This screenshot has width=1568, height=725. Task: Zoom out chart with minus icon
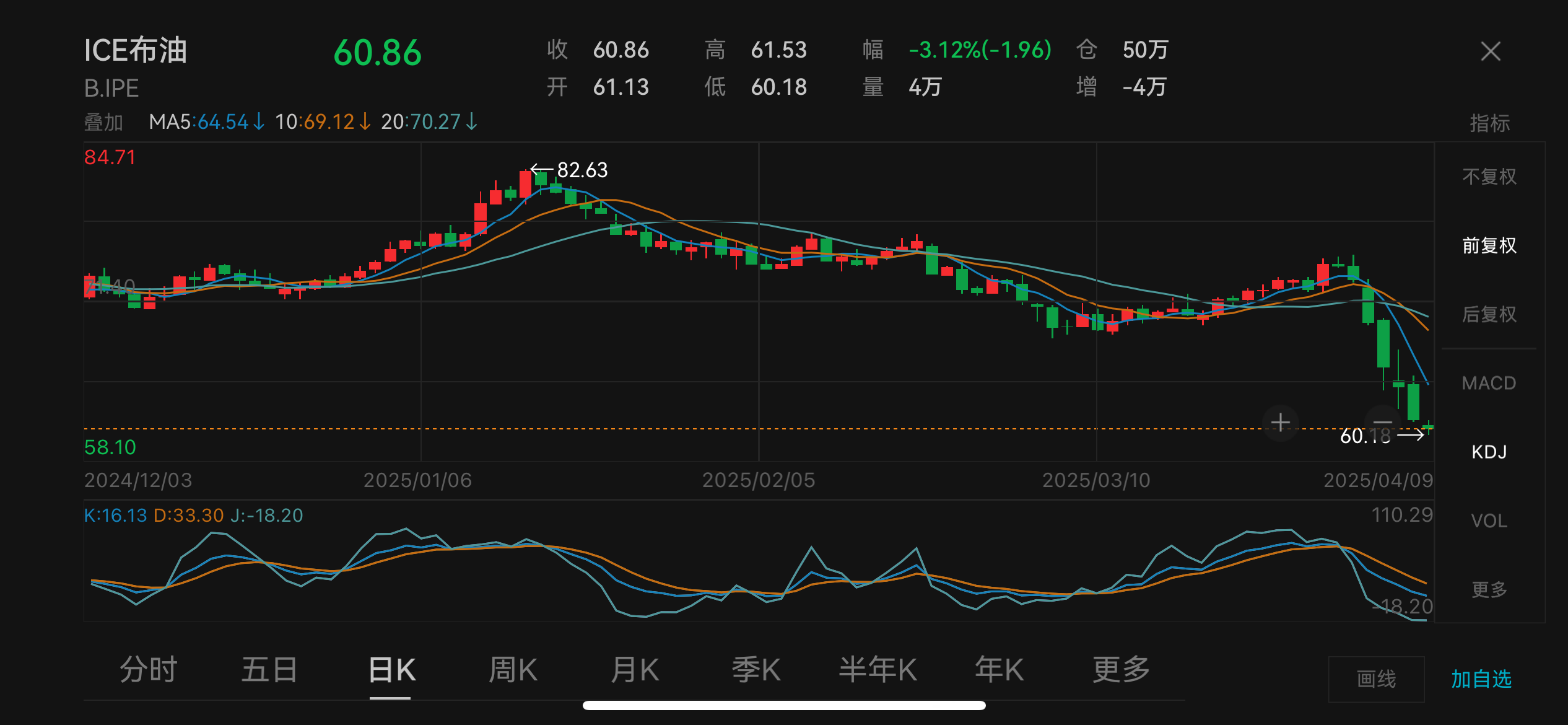coord(1382,423)
